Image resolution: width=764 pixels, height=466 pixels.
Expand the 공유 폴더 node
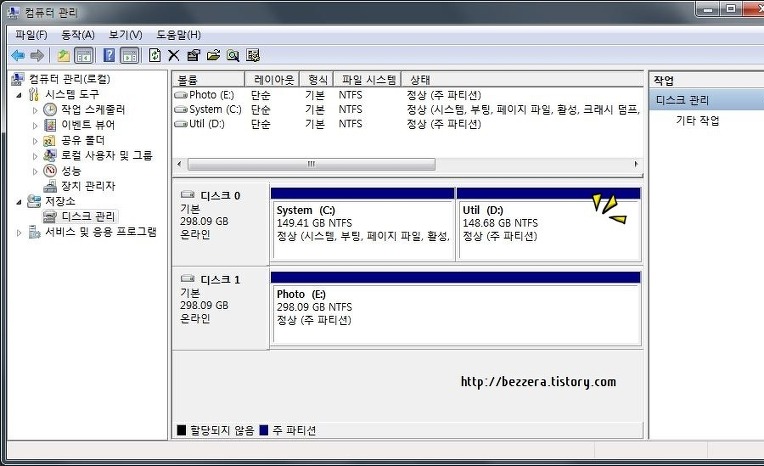[x=35, y=141]
